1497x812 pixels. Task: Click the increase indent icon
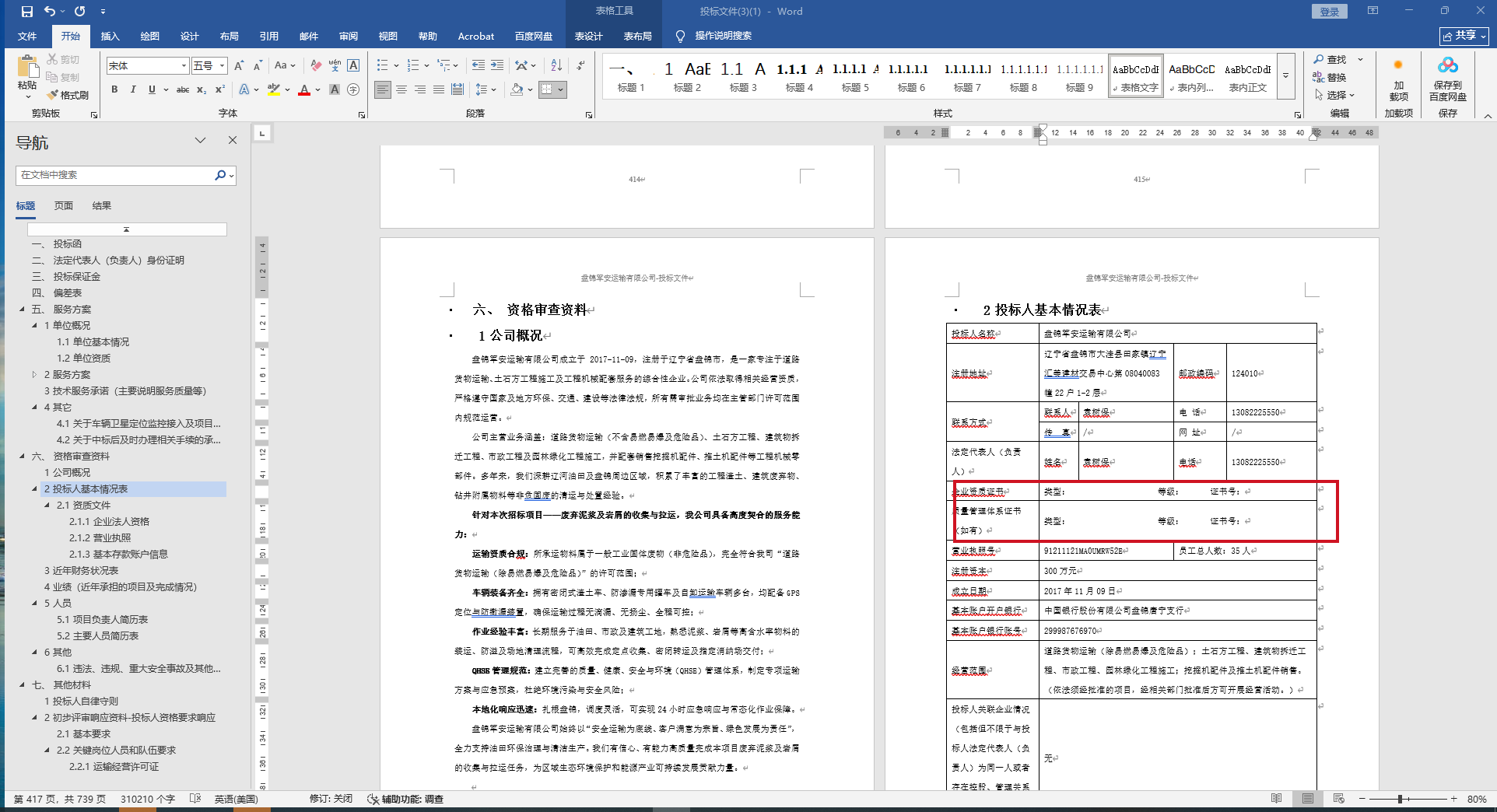[497, 66]
